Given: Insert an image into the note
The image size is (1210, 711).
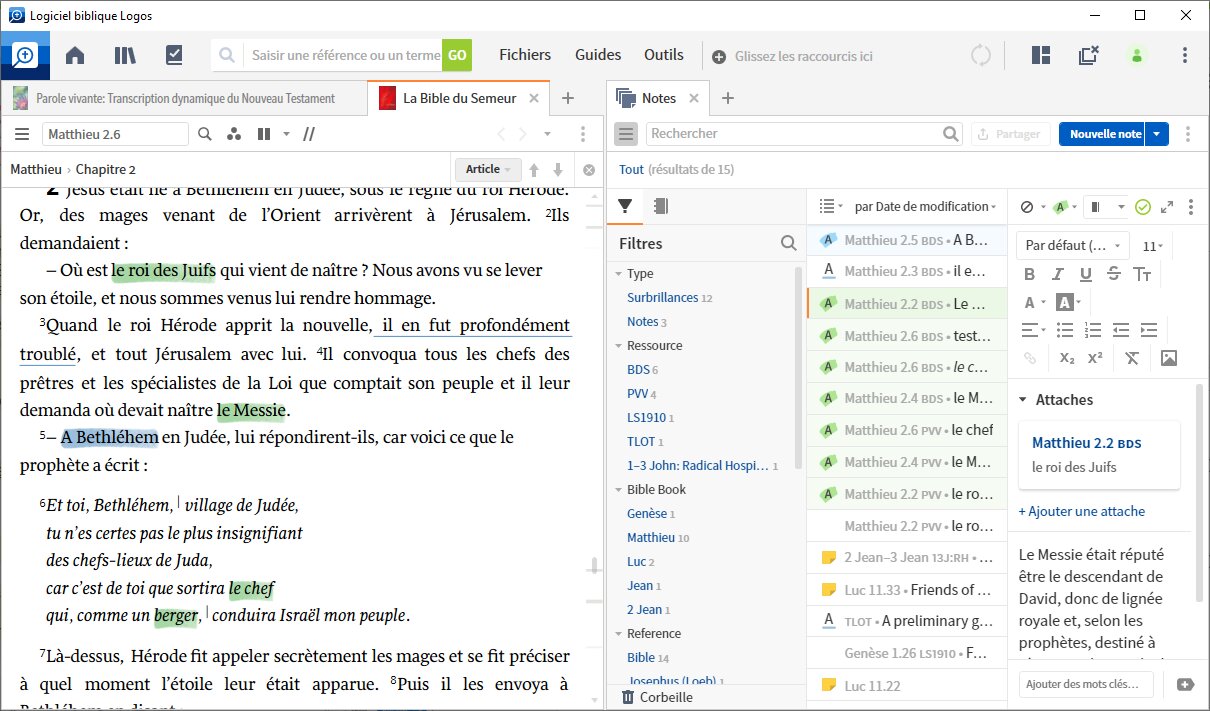Looking at the screenshot, I should click(1169, 358).
